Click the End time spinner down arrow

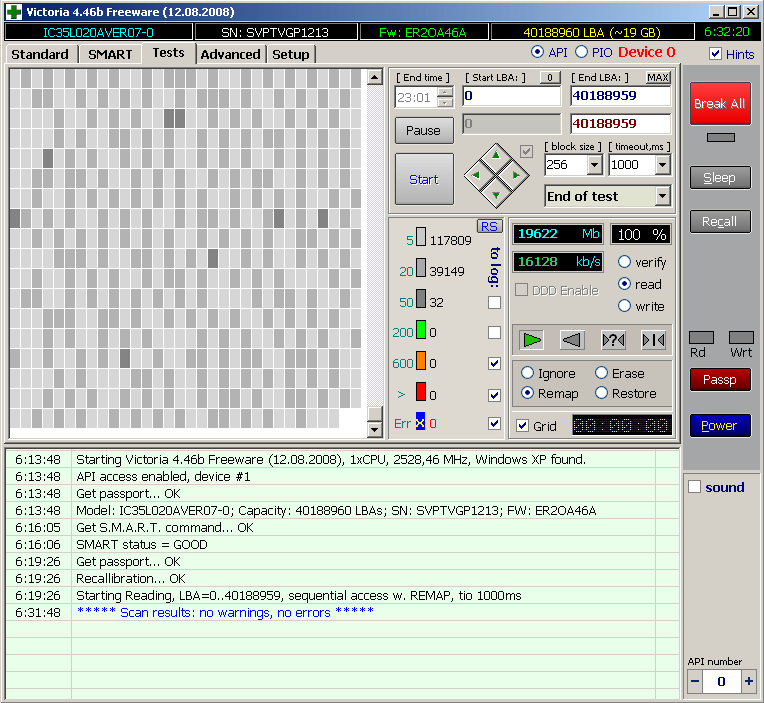[445, 102]
